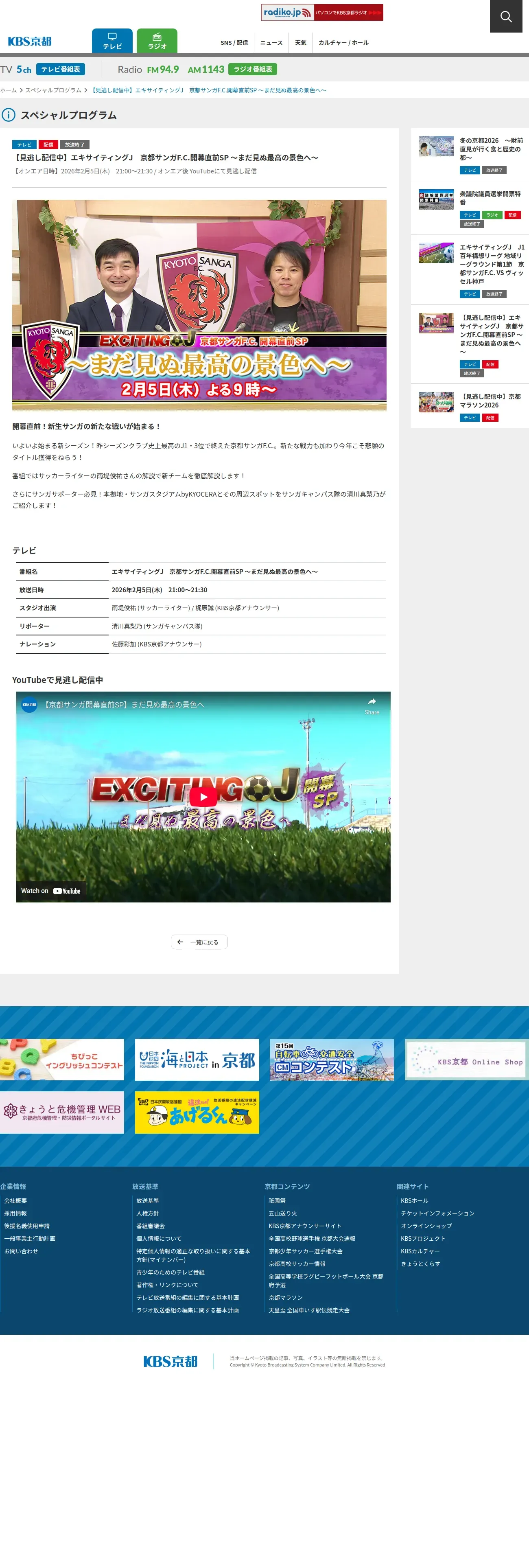Screen dimensions: 529x1568
Task: Open 天皇盃 全国車いす駅伝競走大会 footer link
Action: click(x=309, y=1310)
